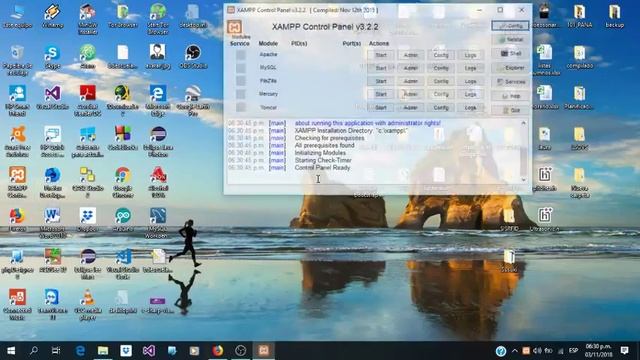Open Explorer from XAMPP panel

pos(510,68)
